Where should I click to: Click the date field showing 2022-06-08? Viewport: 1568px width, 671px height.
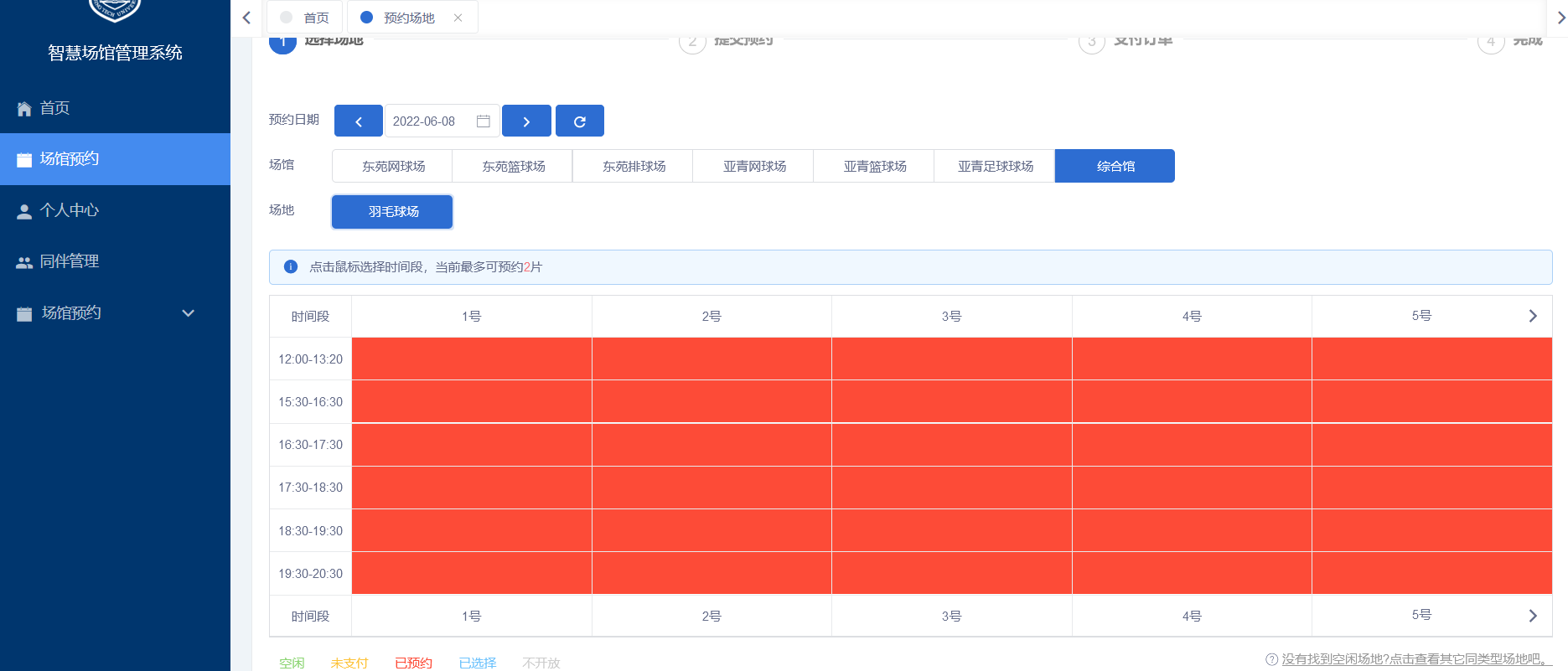click(x=442, y=121)
